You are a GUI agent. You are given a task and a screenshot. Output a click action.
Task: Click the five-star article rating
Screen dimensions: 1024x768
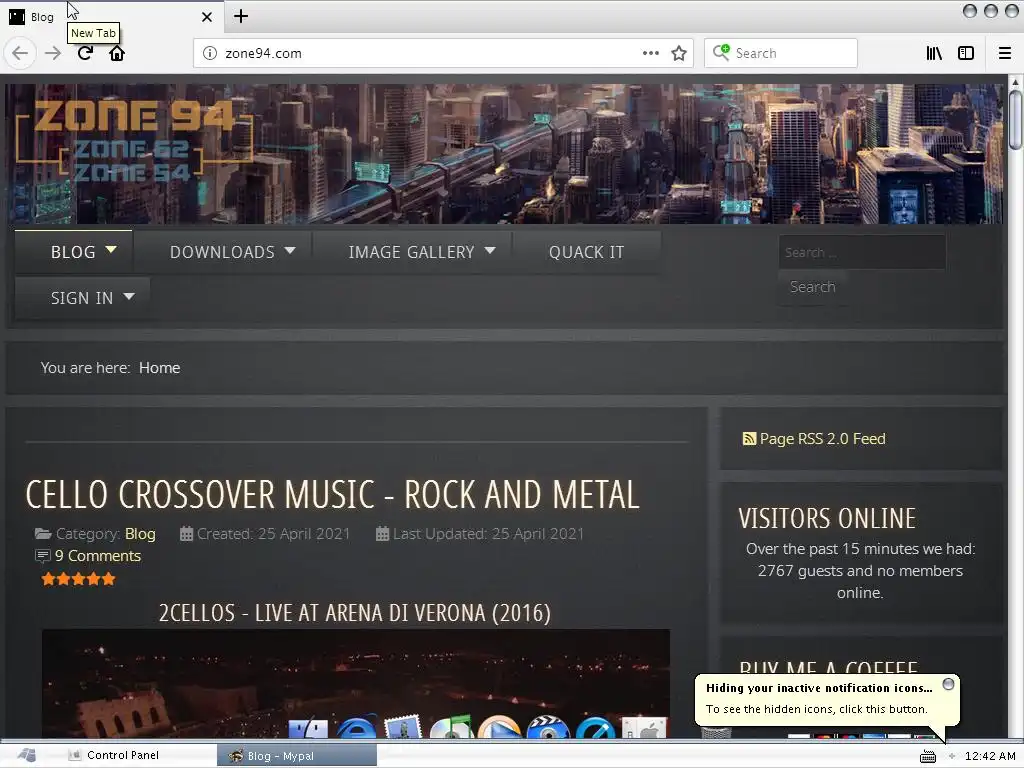78,579
